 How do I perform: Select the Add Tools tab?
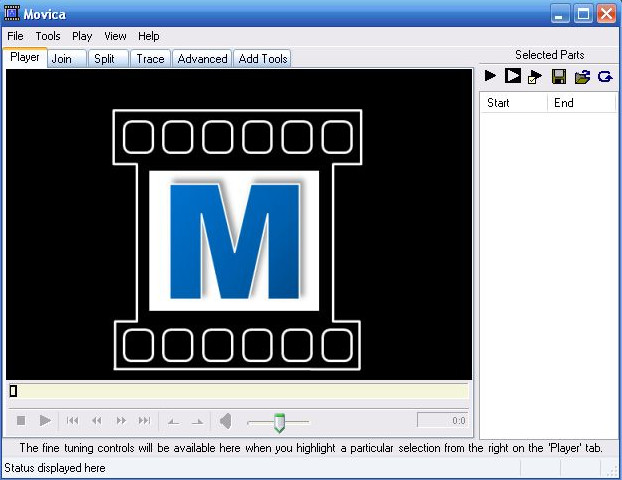pyautogui.click(x=263, y=59)
